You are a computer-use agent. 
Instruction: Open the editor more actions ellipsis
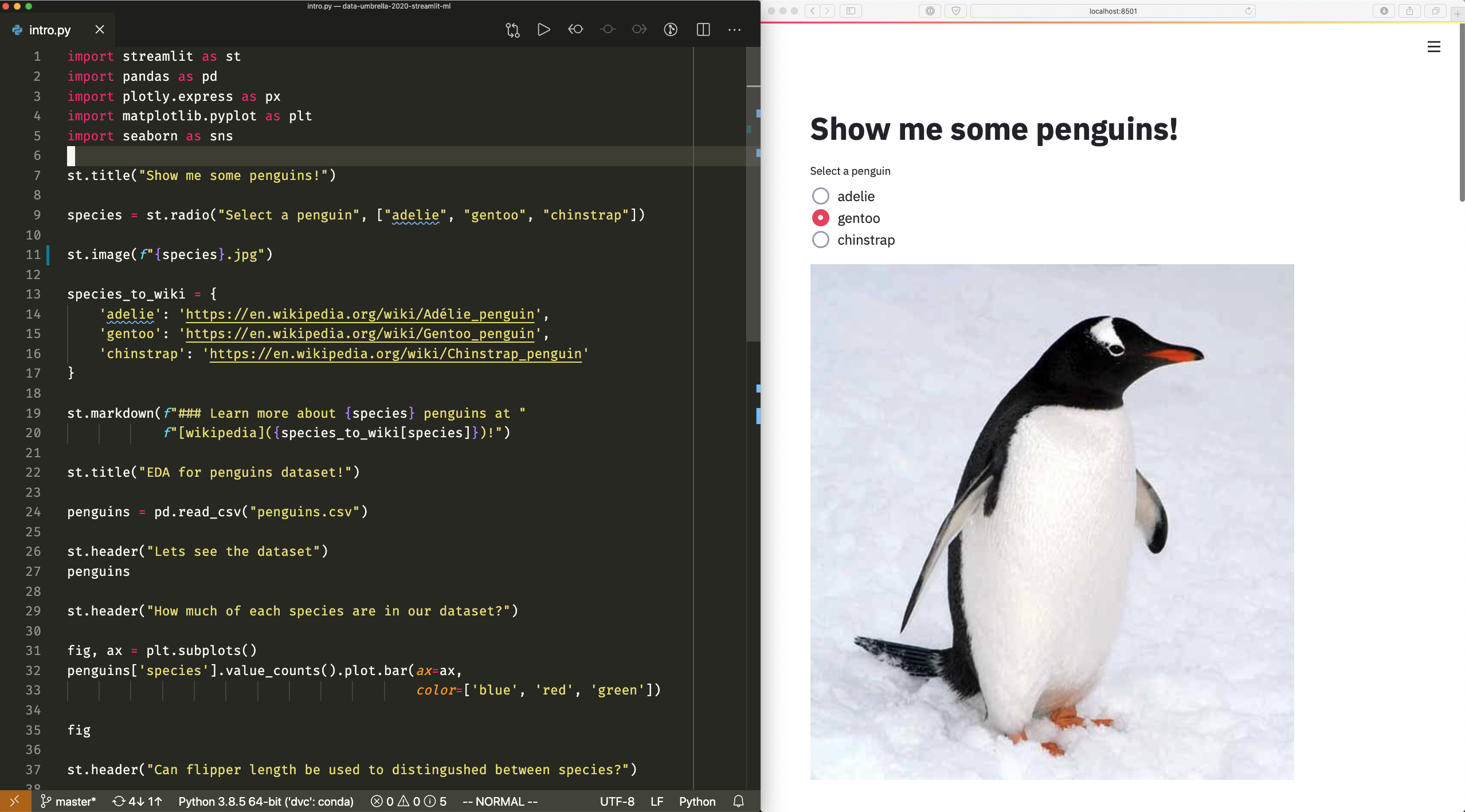point(734,30)
